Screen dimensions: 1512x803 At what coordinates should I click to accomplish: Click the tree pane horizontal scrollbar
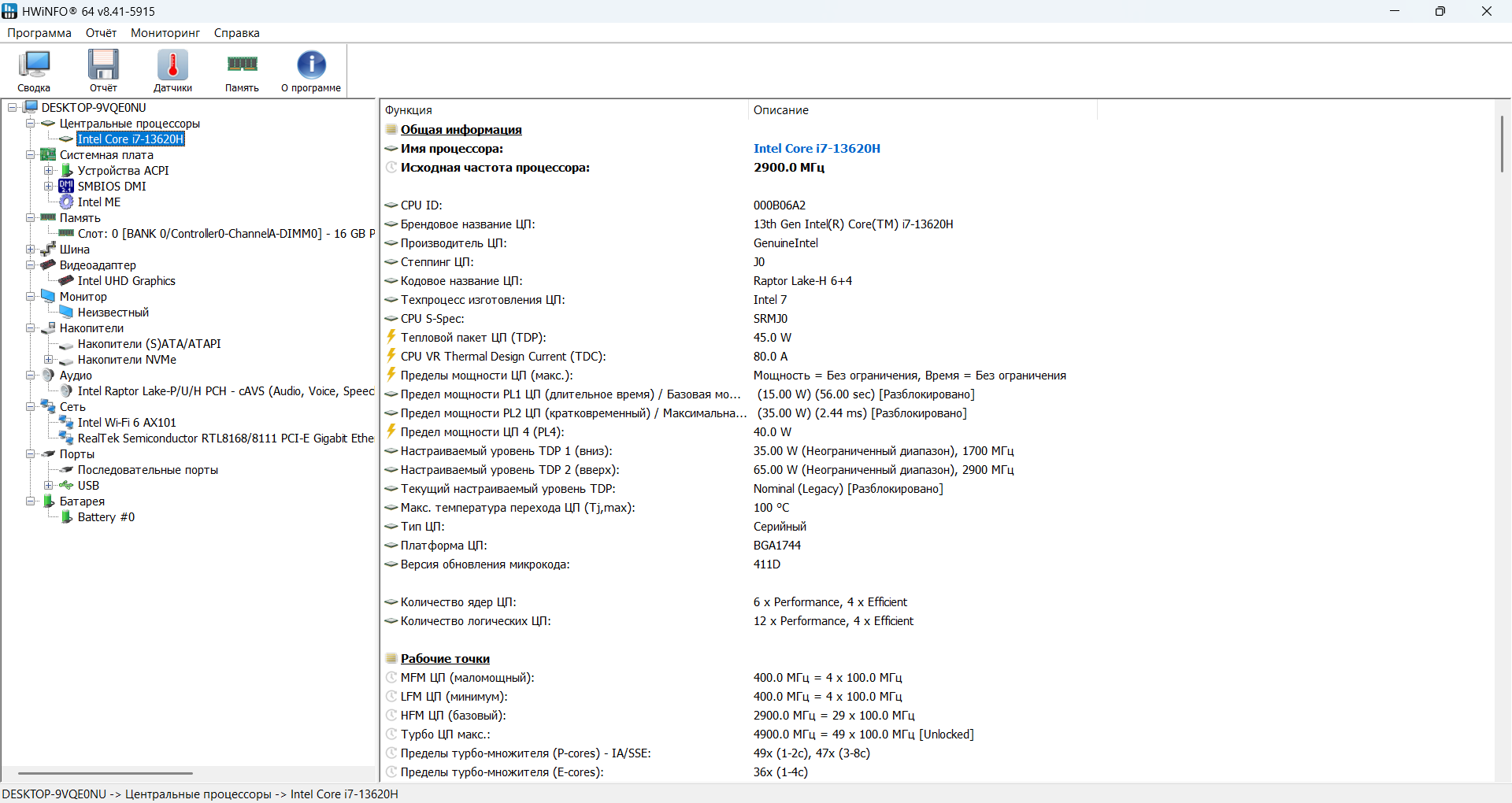106,773
